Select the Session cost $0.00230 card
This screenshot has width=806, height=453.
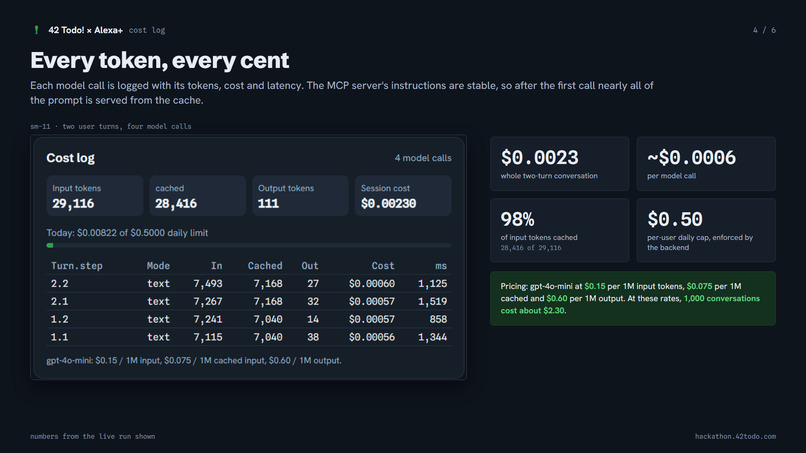(x=403, y=196)
